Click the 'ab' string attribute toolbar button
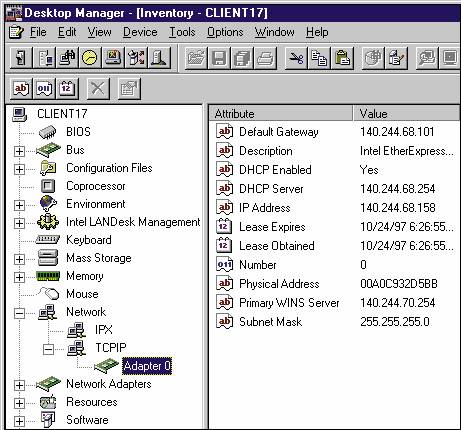This screenshot has width=461, height=430. (x=21, y=89)
